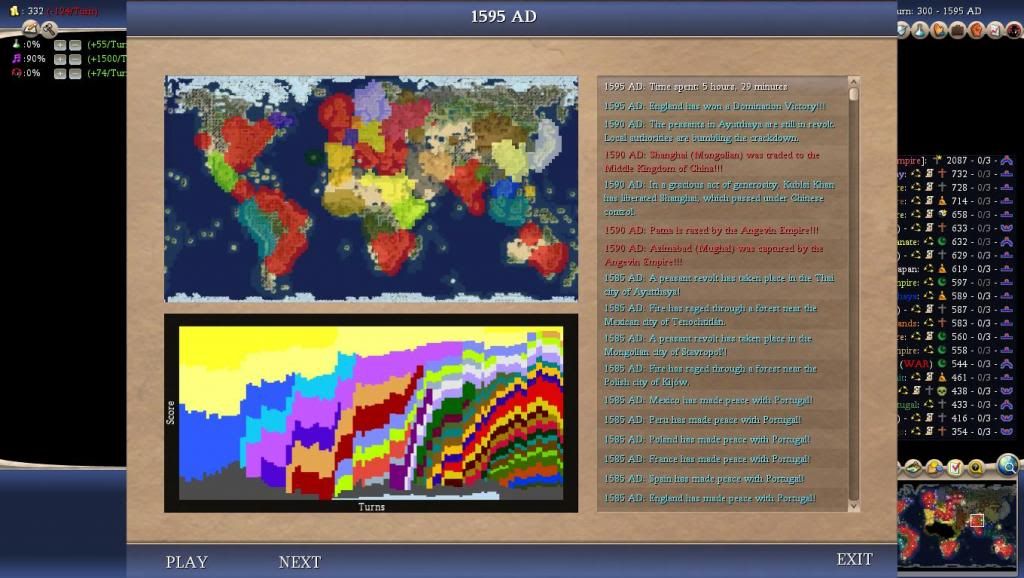Increase the research rate with plus
The image size is (1024, 578).
[x=60, y=45]
